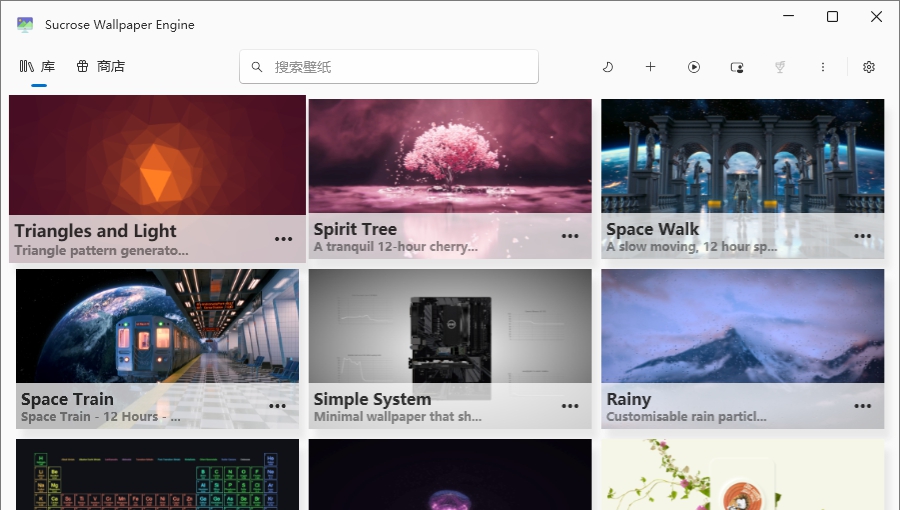Click the 'Triangle pattern generato...' description
The width and height of the screenshot is (900, 510).
(x=102, y=251)
